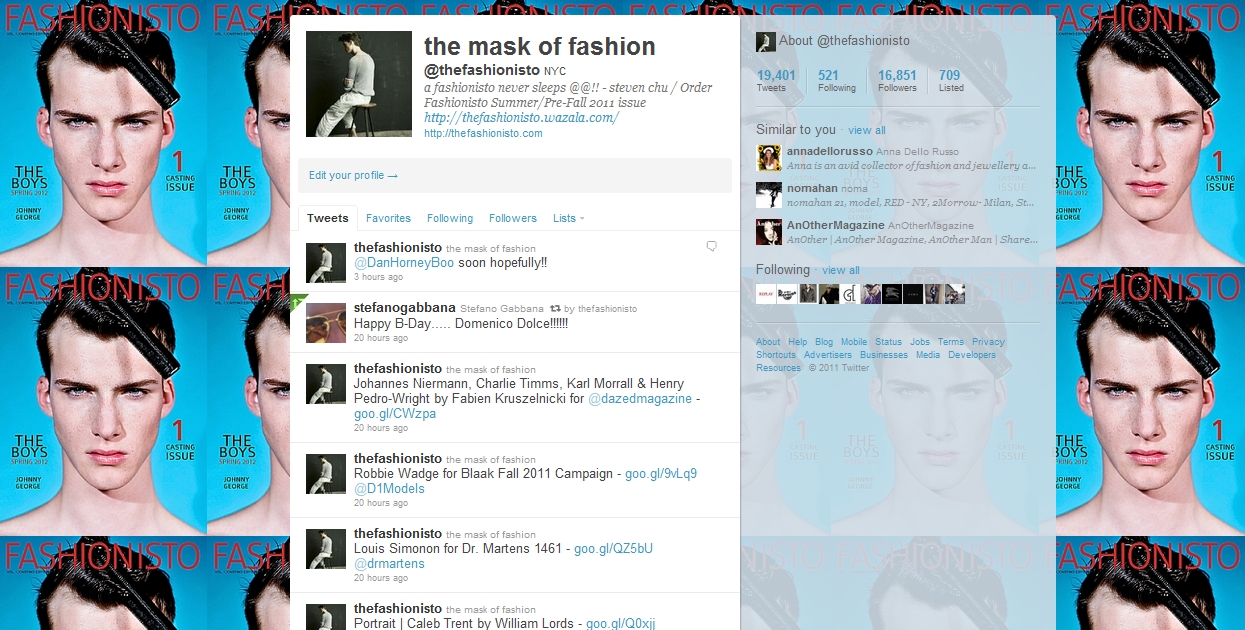Click the Businesses footer link
1245x630 pixels.
(884, 355)
